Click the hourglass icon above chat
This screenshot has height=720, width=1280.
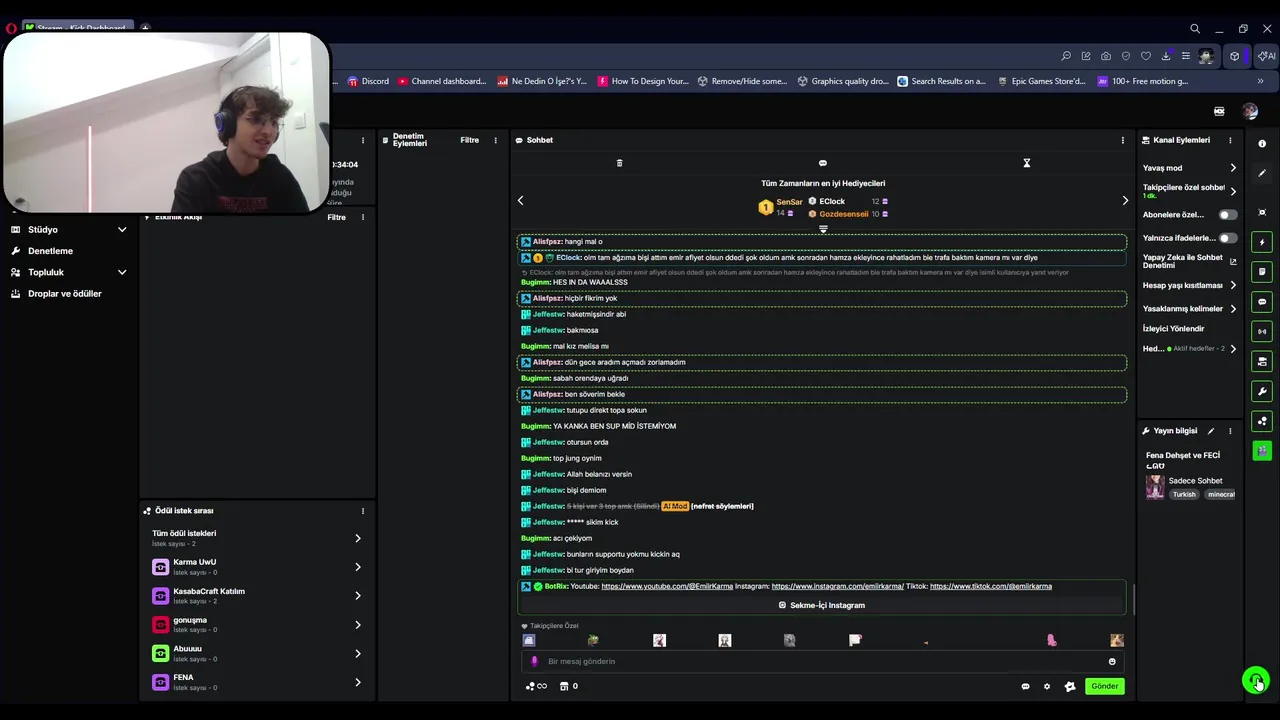(x=1026, y=163)
